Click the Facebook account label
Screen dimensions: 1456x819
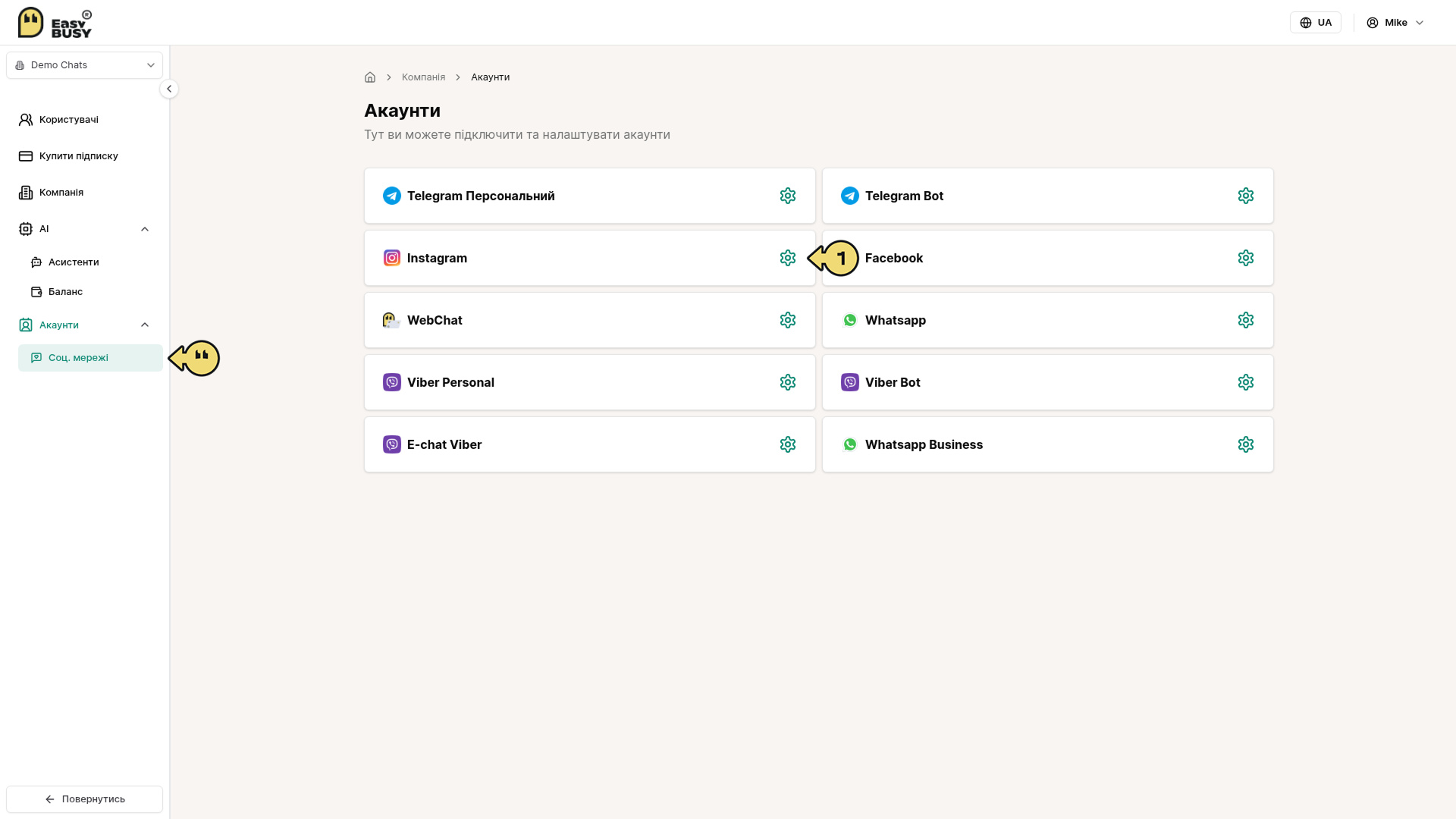[894, 258]
